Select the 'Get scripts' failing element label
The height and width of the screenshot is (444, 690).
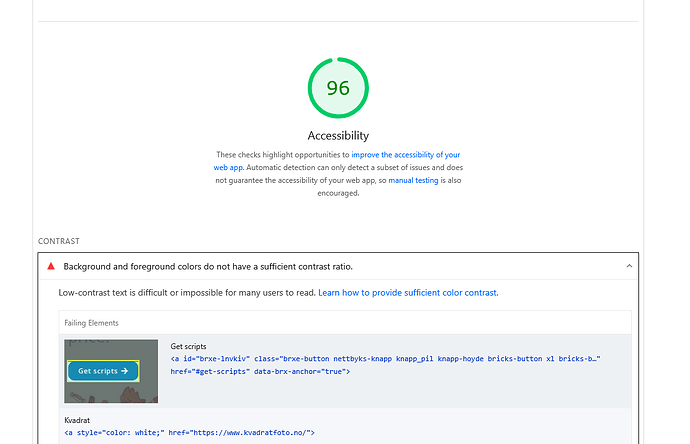point(189,346)
